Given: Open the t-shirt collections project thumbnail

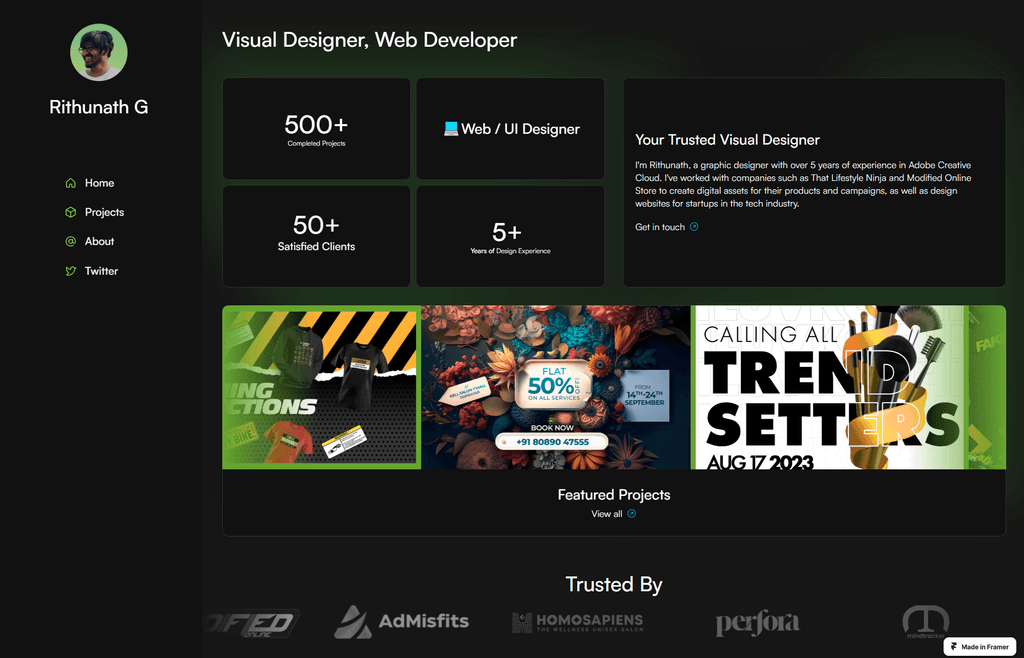Looking at the screenshot, I should [321, 388].
